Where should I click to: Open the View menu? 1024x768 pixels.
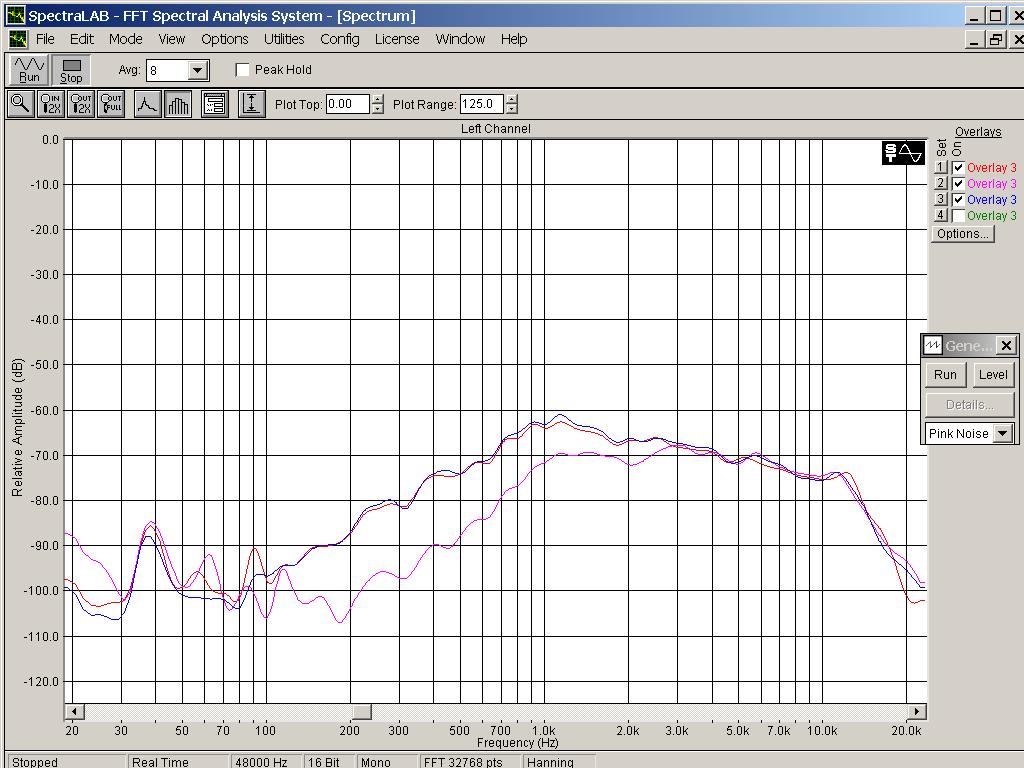pos(172,39)
